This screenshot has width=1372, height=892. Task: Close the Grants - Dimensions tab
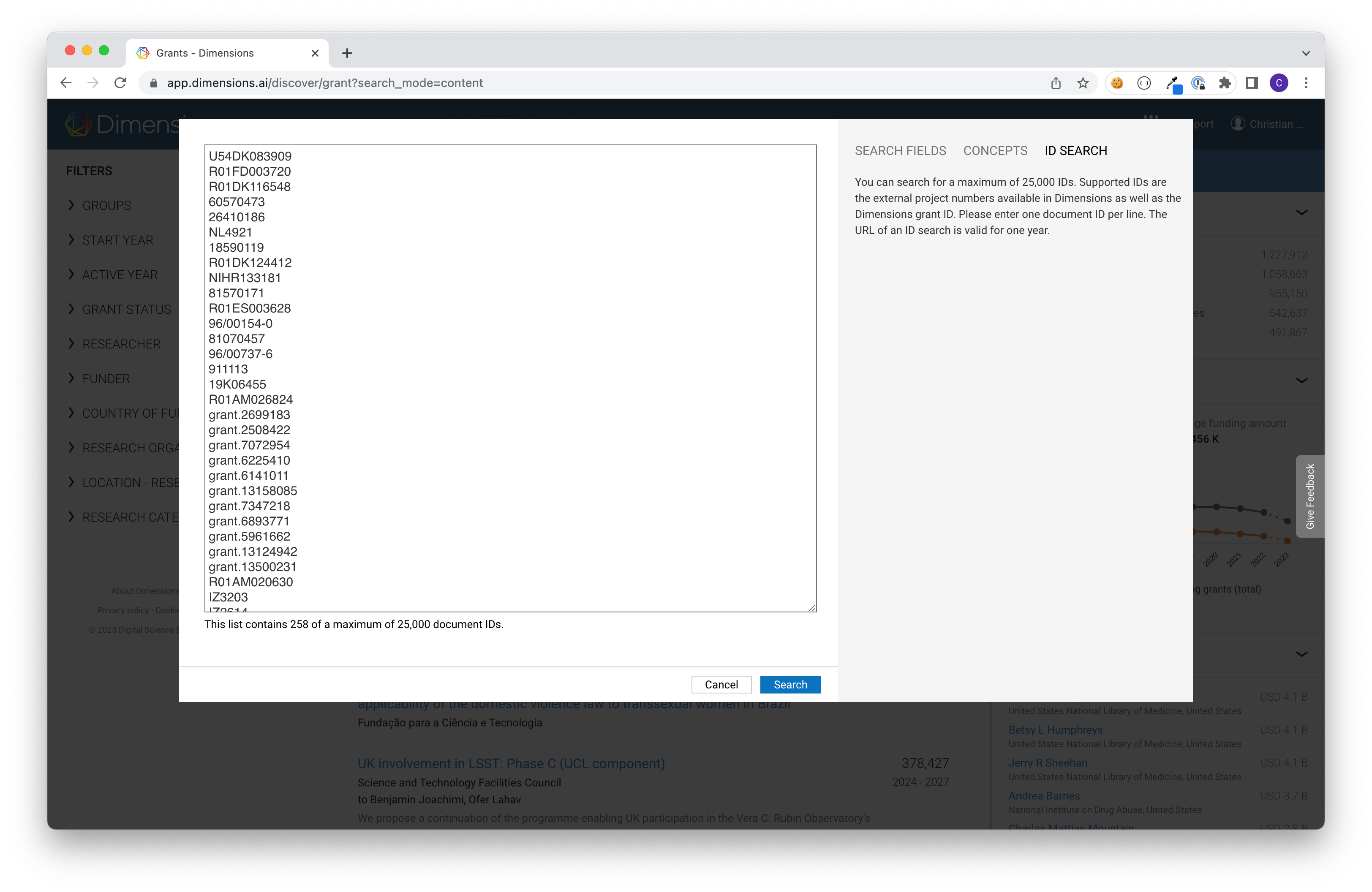click(x=315, y=53)
